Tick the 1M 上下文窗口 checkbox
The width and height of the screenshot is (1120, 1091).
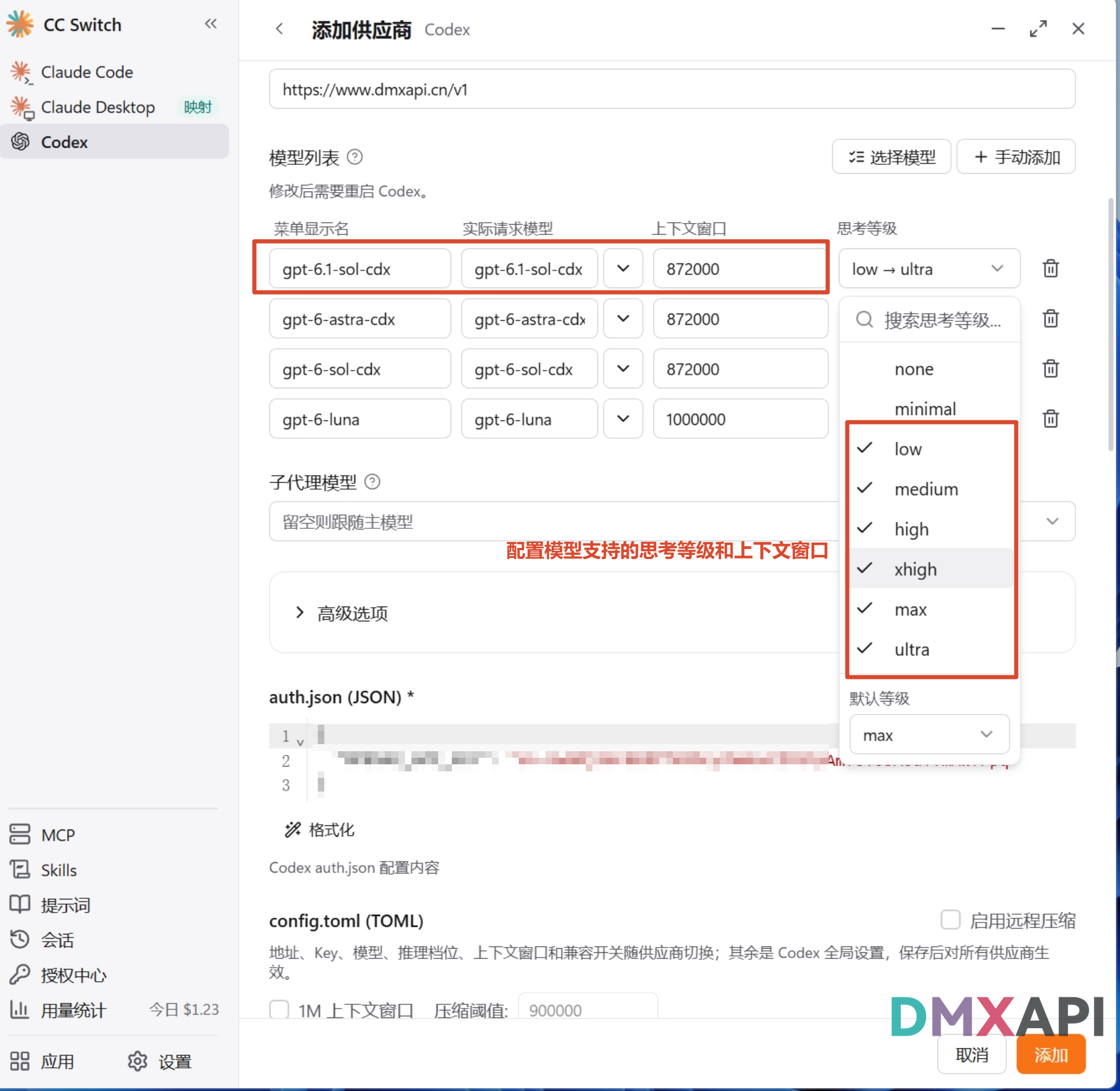pyautogui.click(x=279, y=1009)
